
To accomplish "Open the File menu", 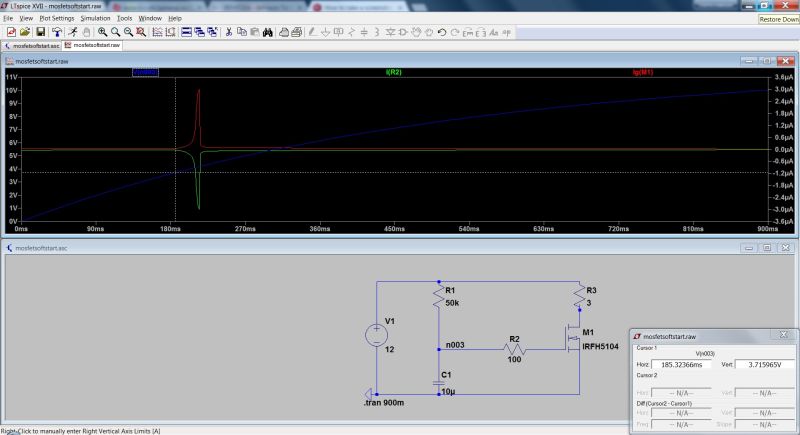I will point(8,18).
